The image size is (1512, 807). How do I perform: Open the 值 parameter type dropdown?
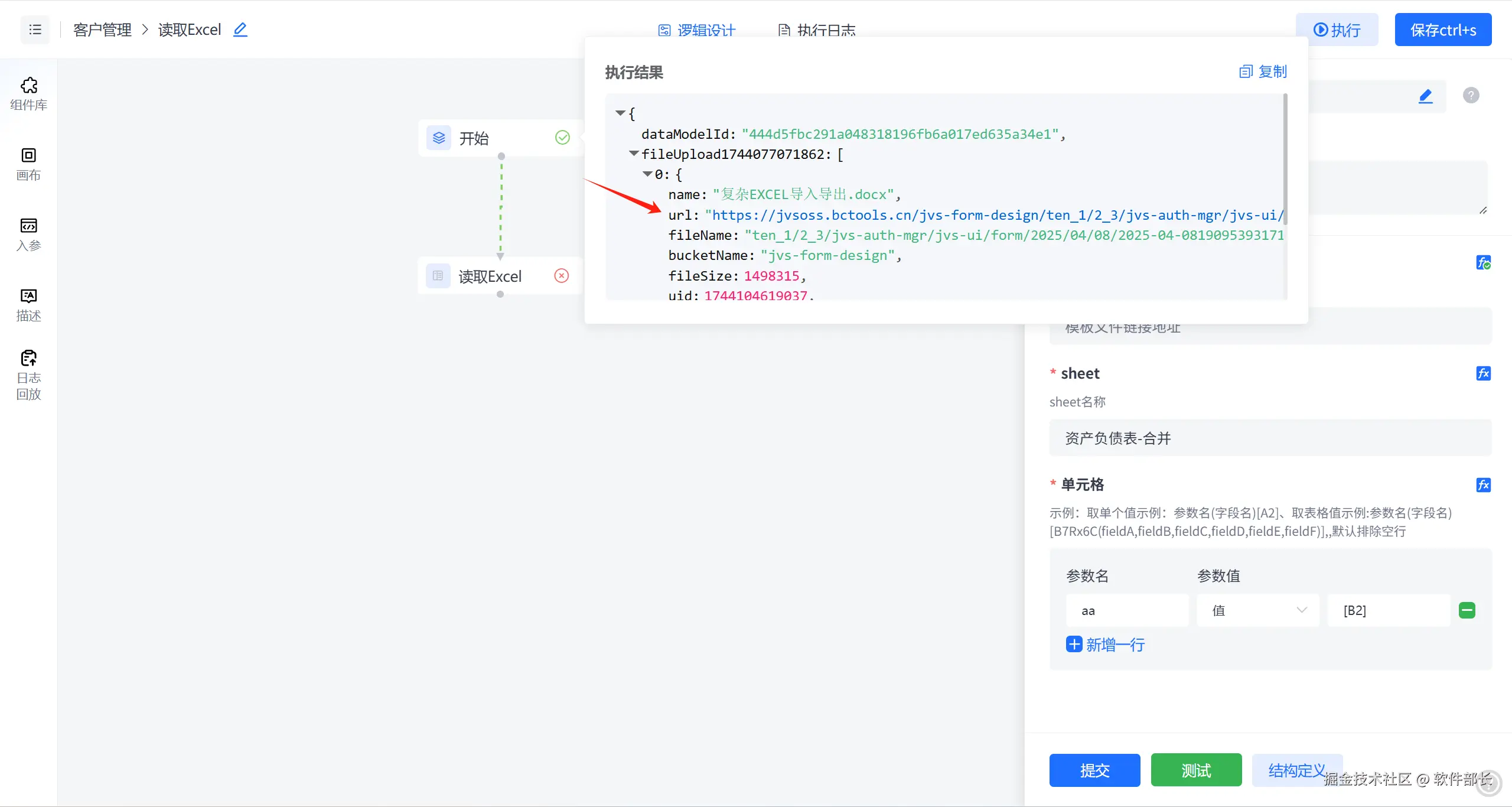pyautogui.click(x=1258, y=610)
